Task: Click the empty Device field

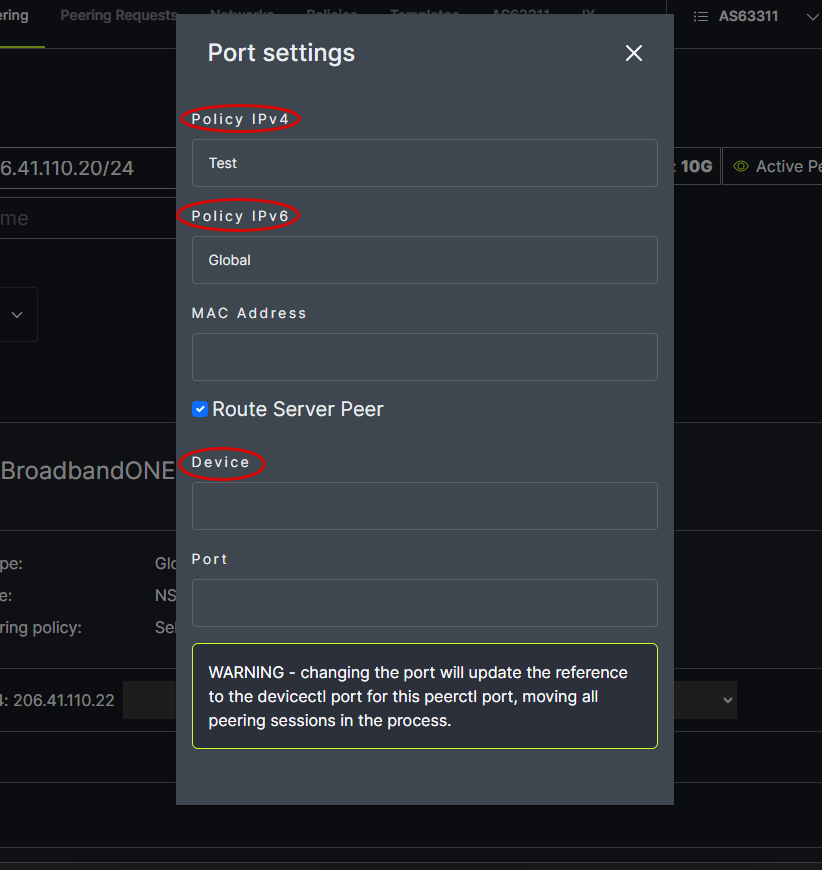Action: (424, 506)
